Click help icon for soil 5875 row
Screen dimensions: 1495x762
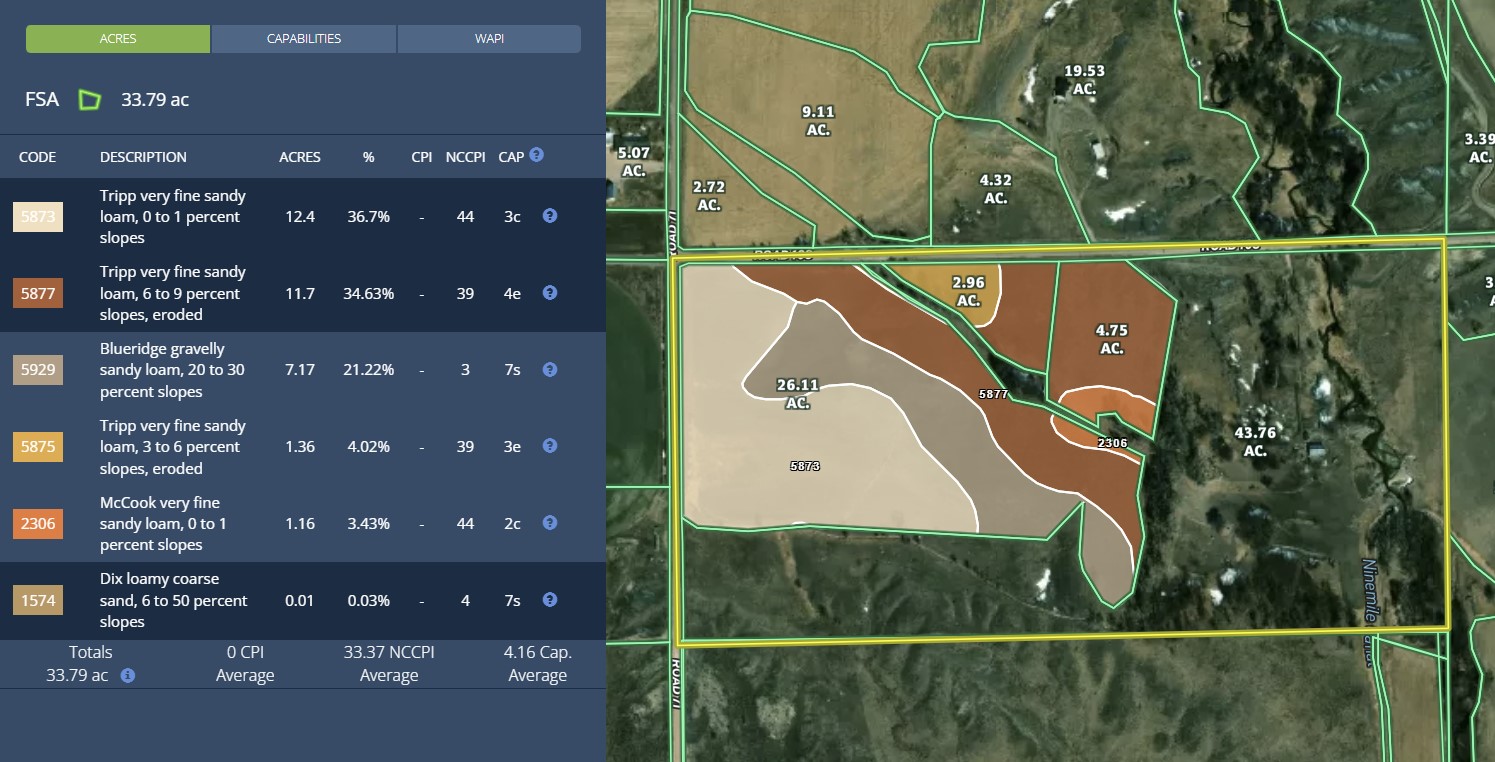click(x=549, y=446)
